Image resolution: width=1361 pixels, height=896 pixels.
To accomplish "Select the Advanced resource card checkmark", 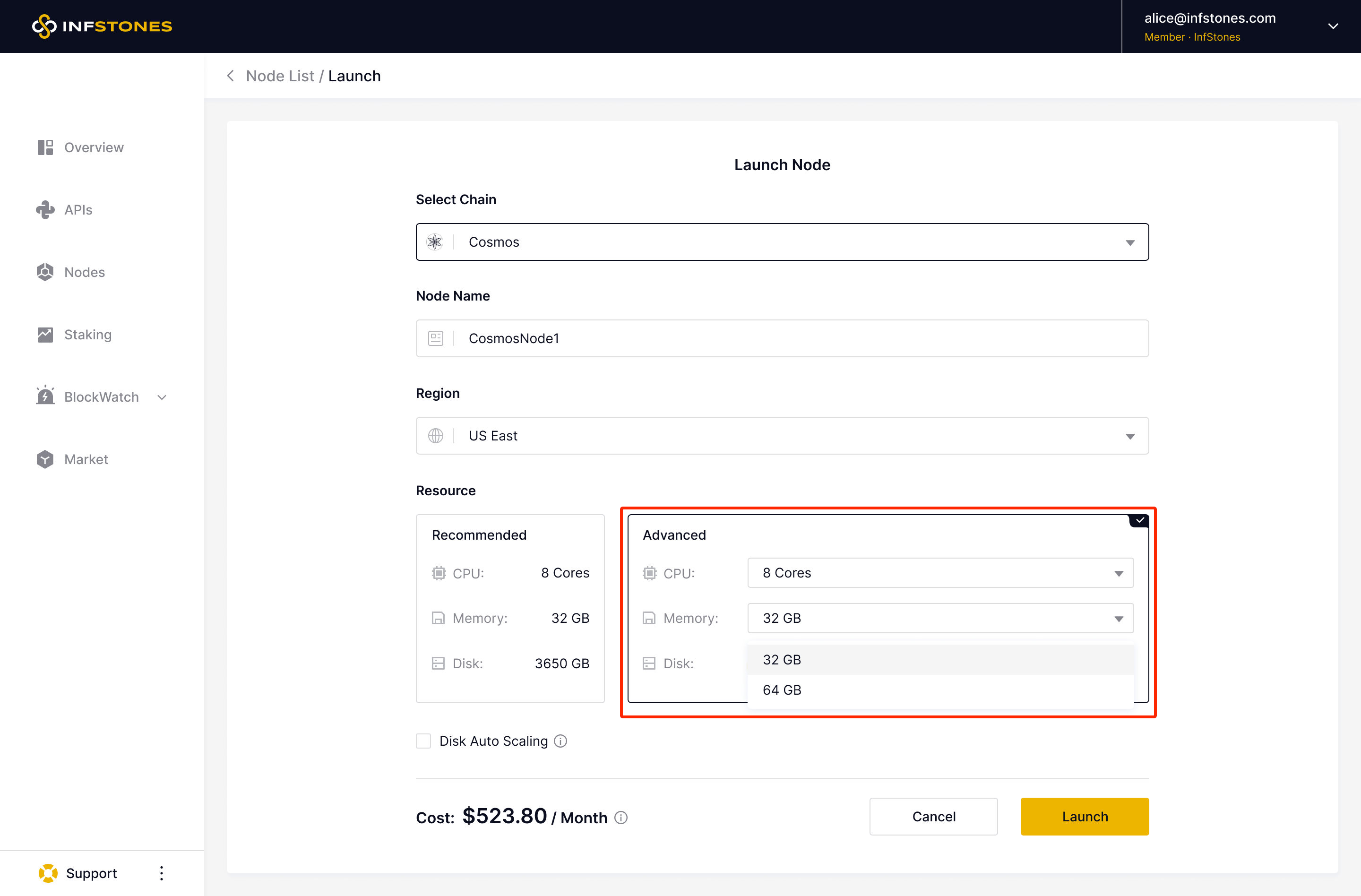I will pos(1140,520).
